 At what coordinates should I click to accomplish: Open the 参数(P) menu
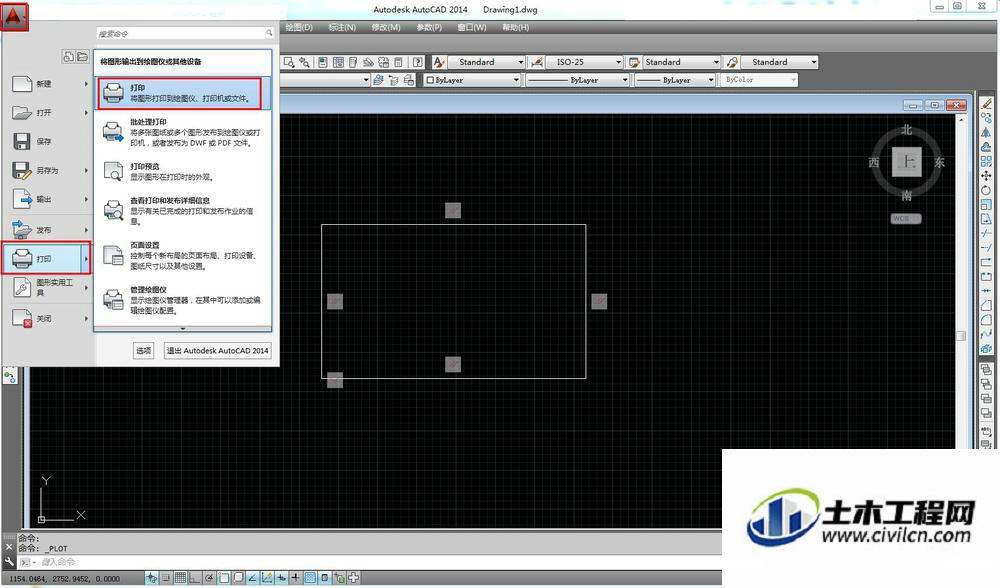click(x=429, y=27)
